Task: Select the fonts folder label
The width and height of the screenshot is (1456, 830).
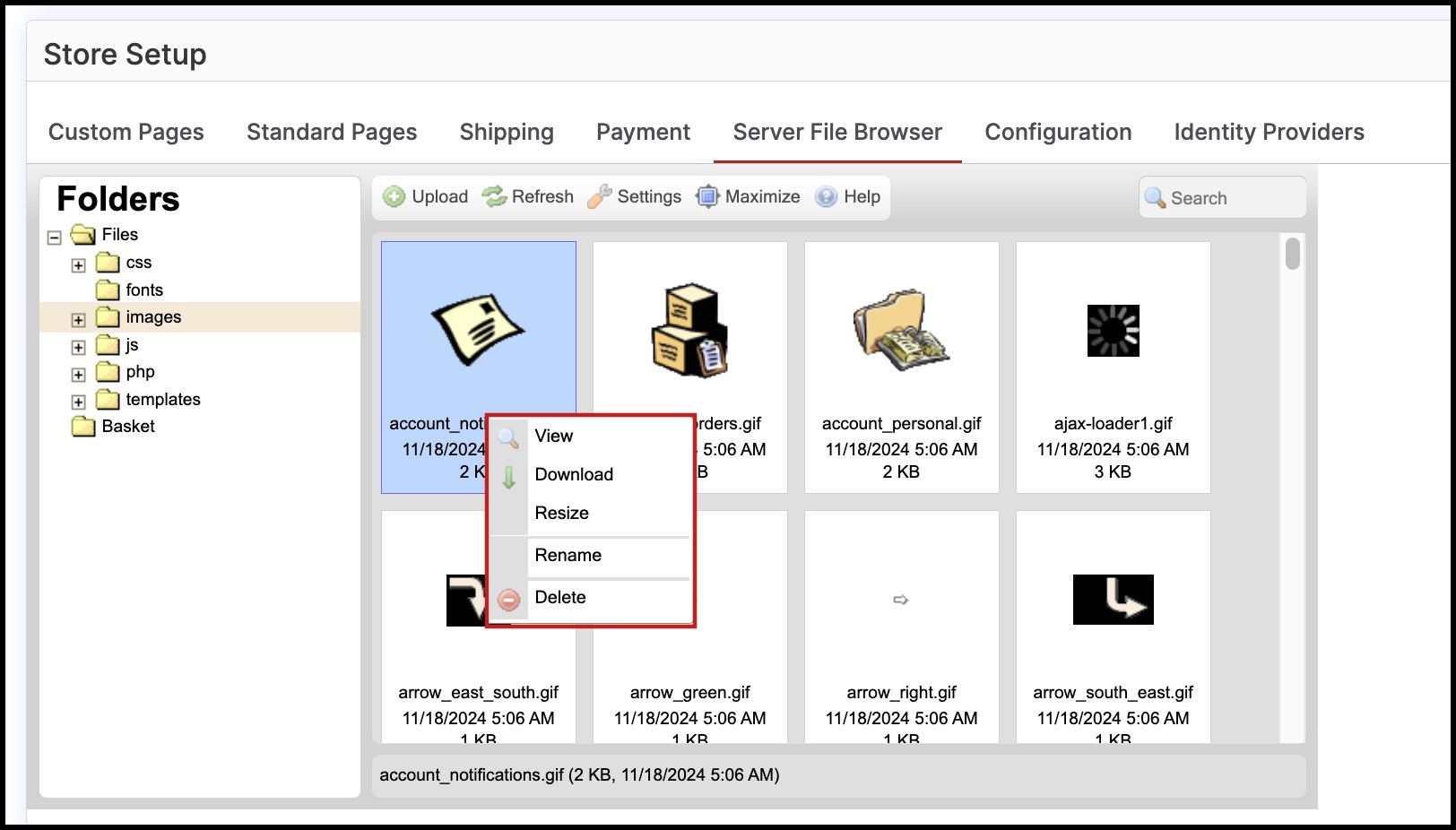Action: (x=144, y=290)
